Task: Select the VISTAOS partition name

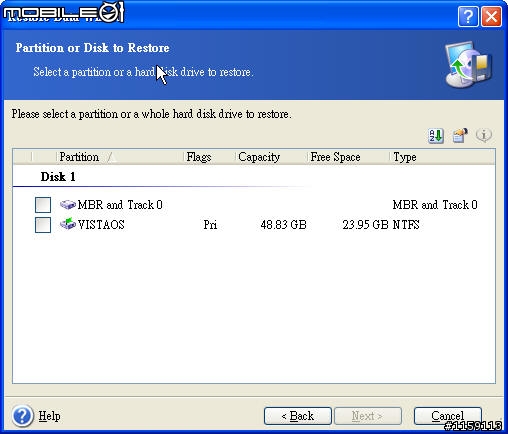Action: click(x=101, y=225)
